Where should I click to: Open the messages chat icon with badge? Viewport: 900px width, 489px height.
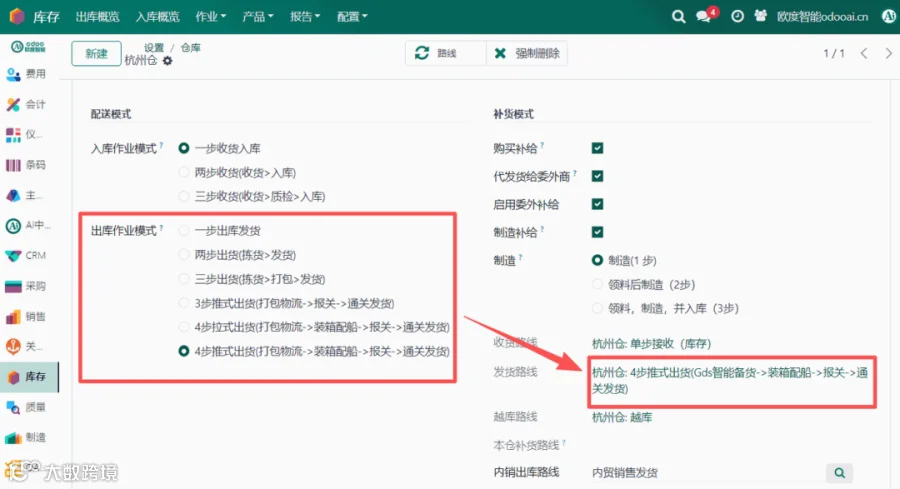click(705, 15)
